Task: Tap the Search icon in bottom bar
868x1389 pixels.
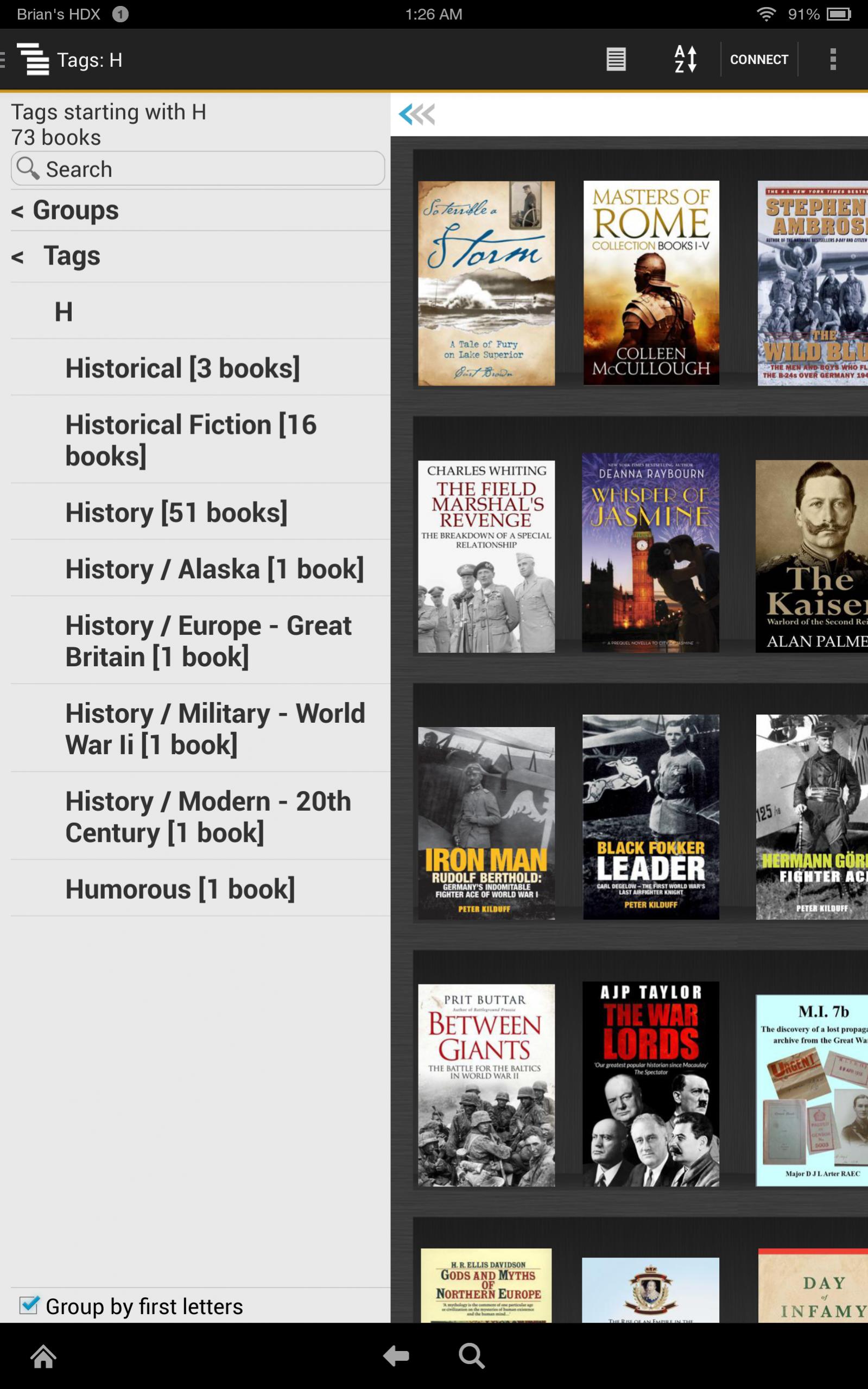Action: [472, 1356]
